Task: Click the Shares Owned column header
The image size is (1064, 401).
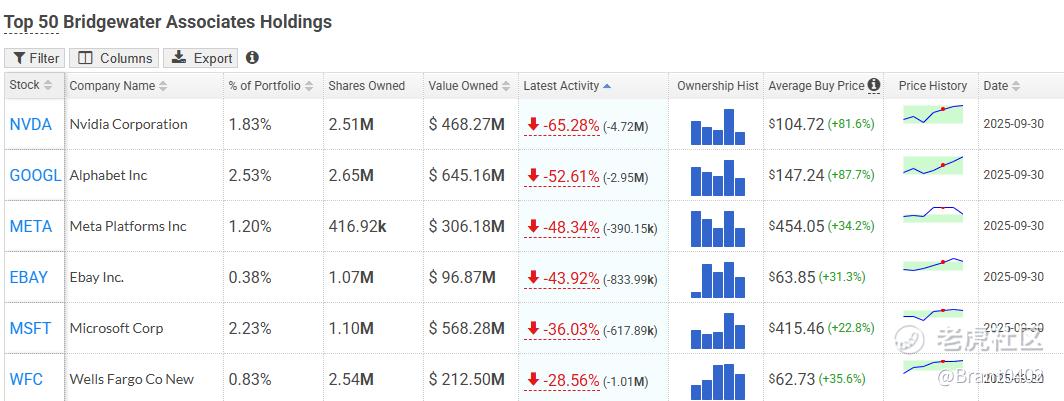Action: [366, 86]
